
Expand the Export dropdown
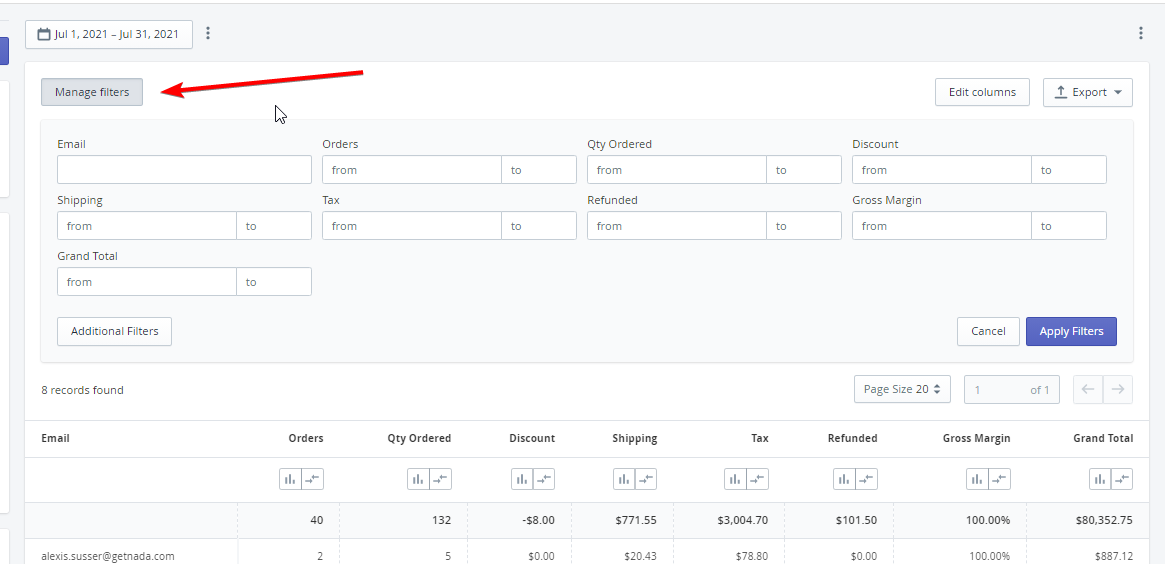click(x=1088, y=92)
